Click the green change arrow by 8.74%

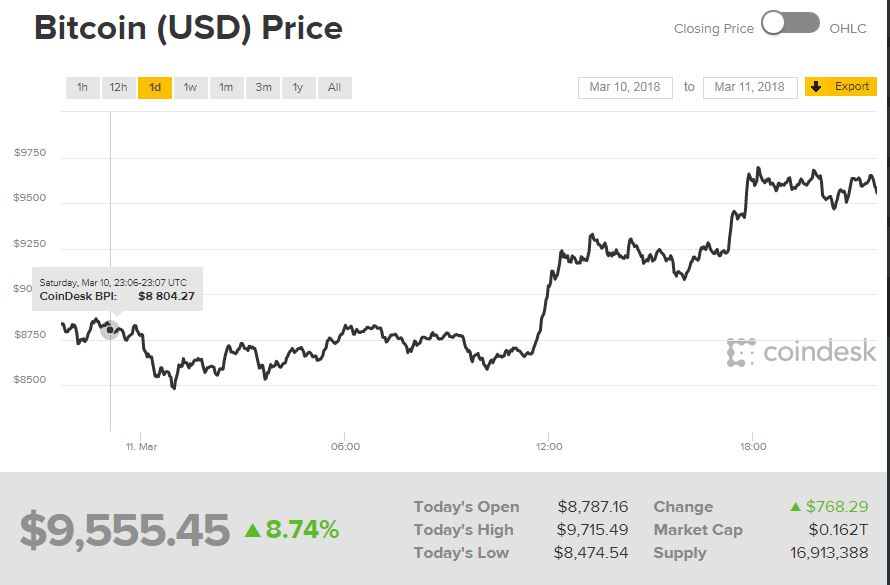(x=252, y=529)
